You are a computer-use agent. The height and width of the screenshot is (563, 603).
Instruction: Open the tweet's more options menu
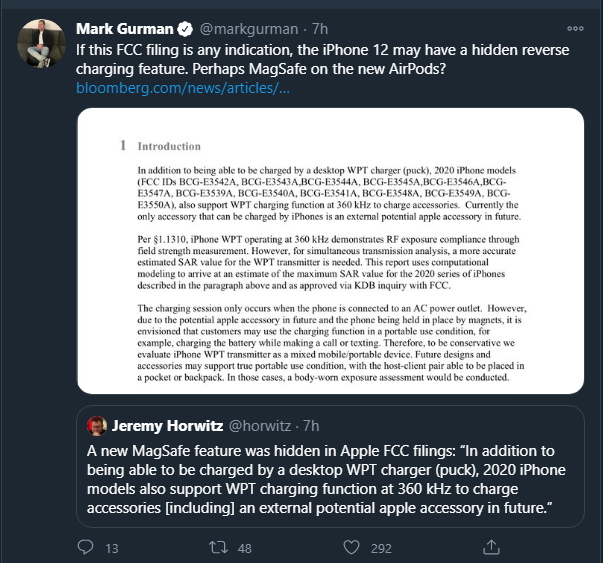575,29
